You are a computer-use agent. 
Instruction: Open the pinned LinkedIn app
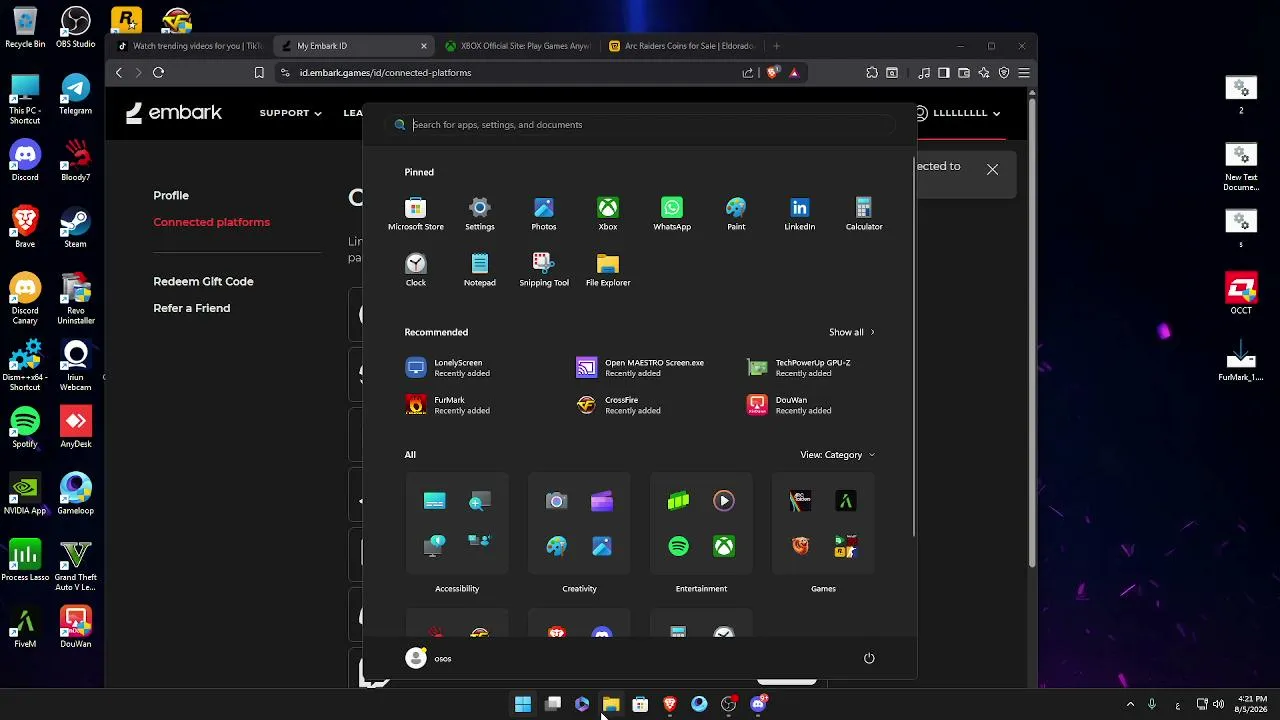(799, 214)
